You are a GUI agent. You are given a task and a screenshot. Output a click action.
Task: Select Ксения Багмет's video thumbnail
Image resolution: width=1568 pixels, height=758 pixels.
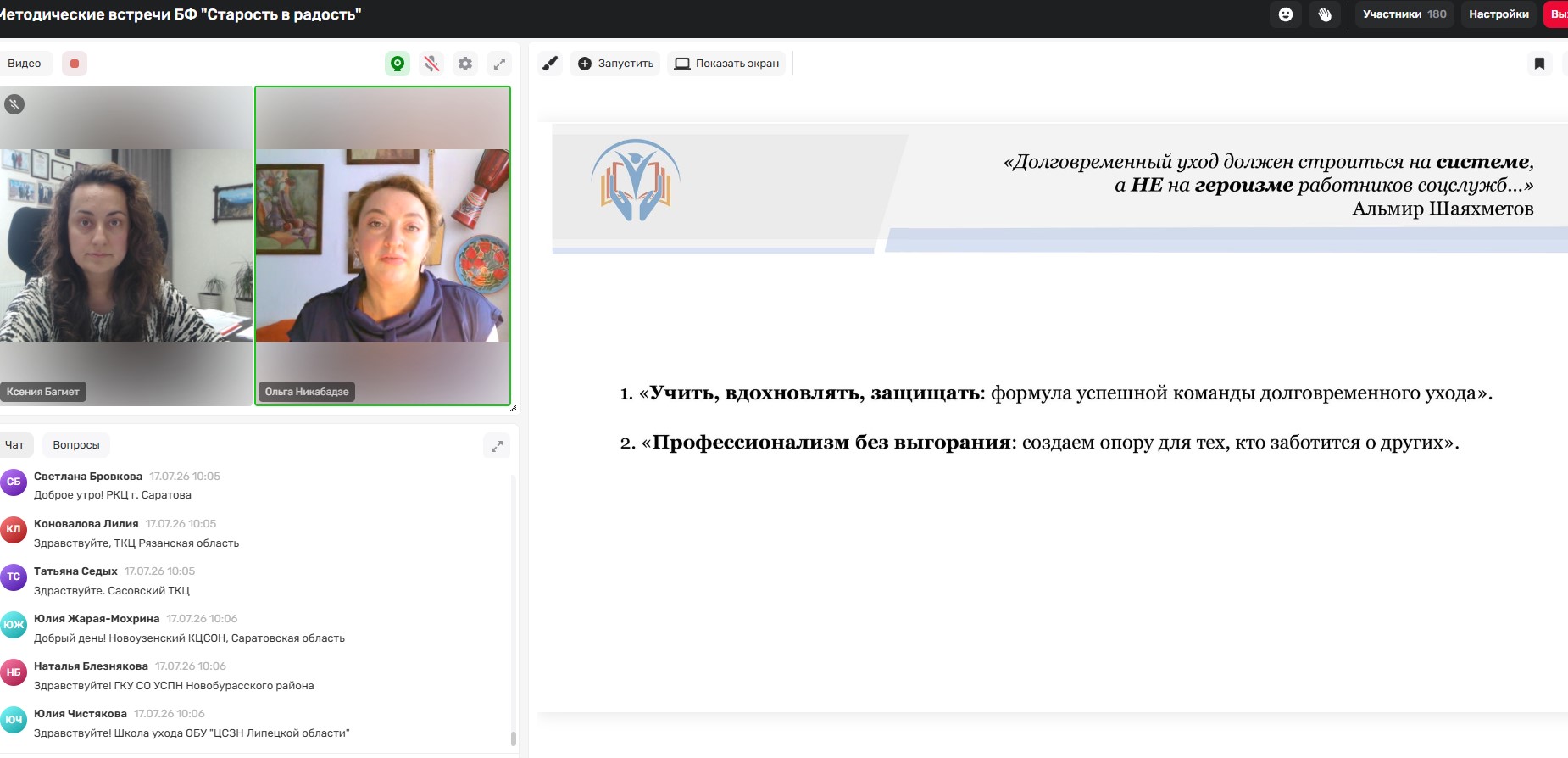click(x=126, y=246)
